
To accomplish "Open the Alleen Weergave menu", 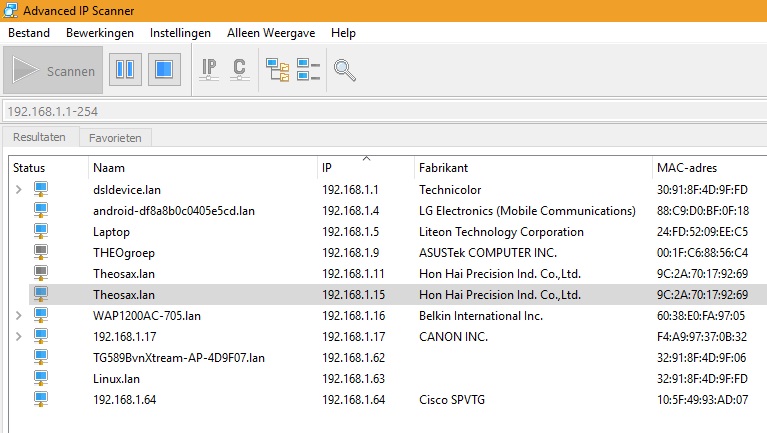I will [271, 33].
